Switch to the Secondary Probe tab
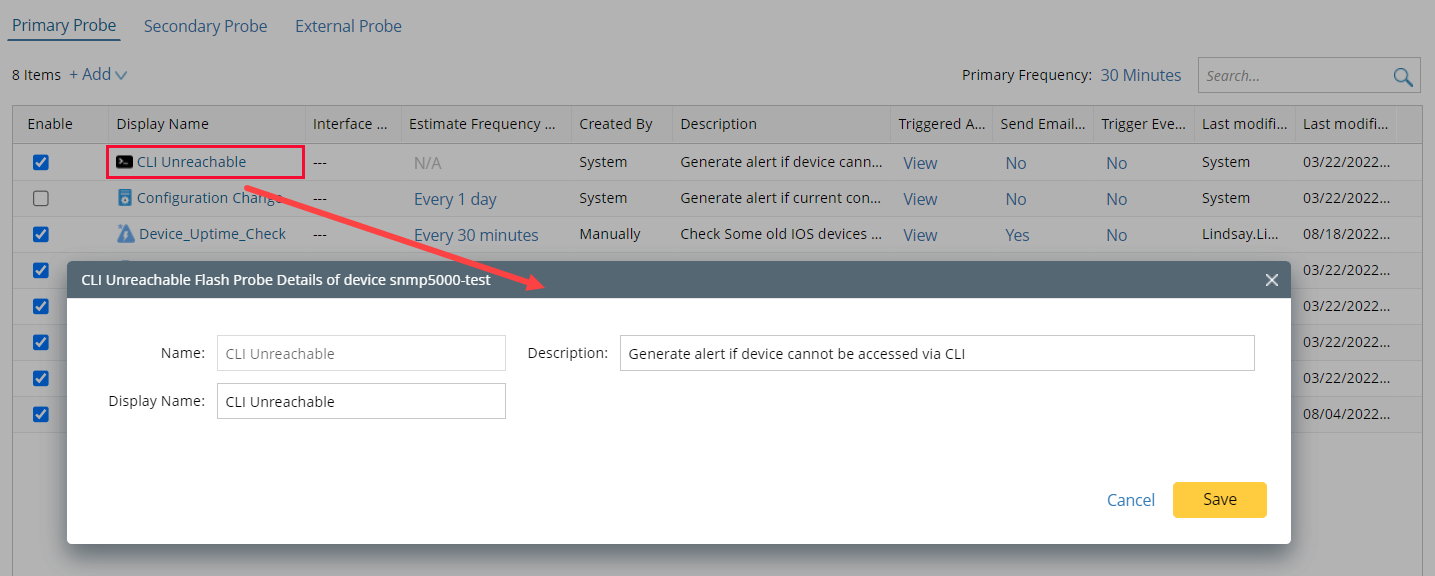The height and width of the screenshot is (576, 1435). (205, 25)
